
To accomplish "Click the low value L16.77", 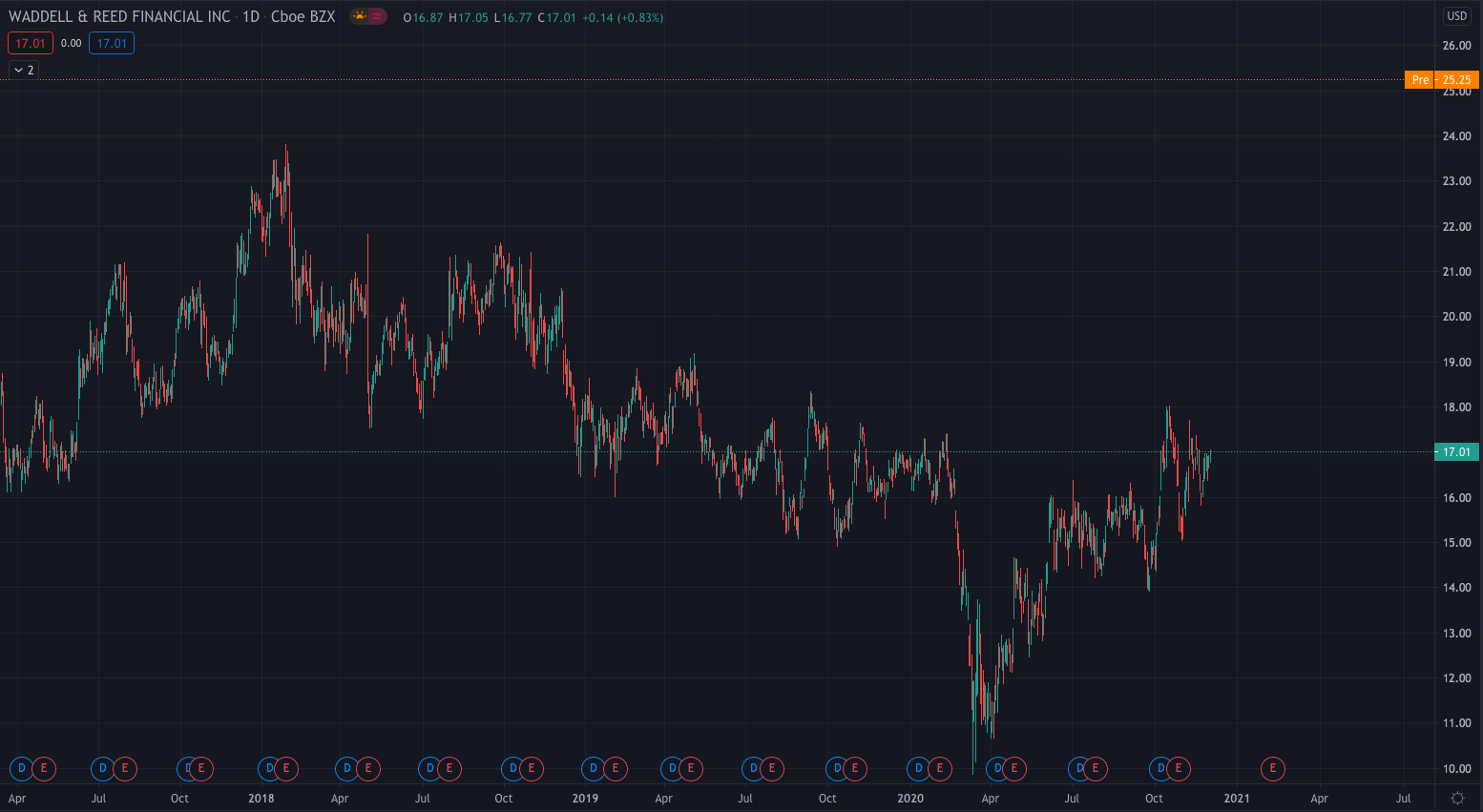I will [x=512, y=17].
